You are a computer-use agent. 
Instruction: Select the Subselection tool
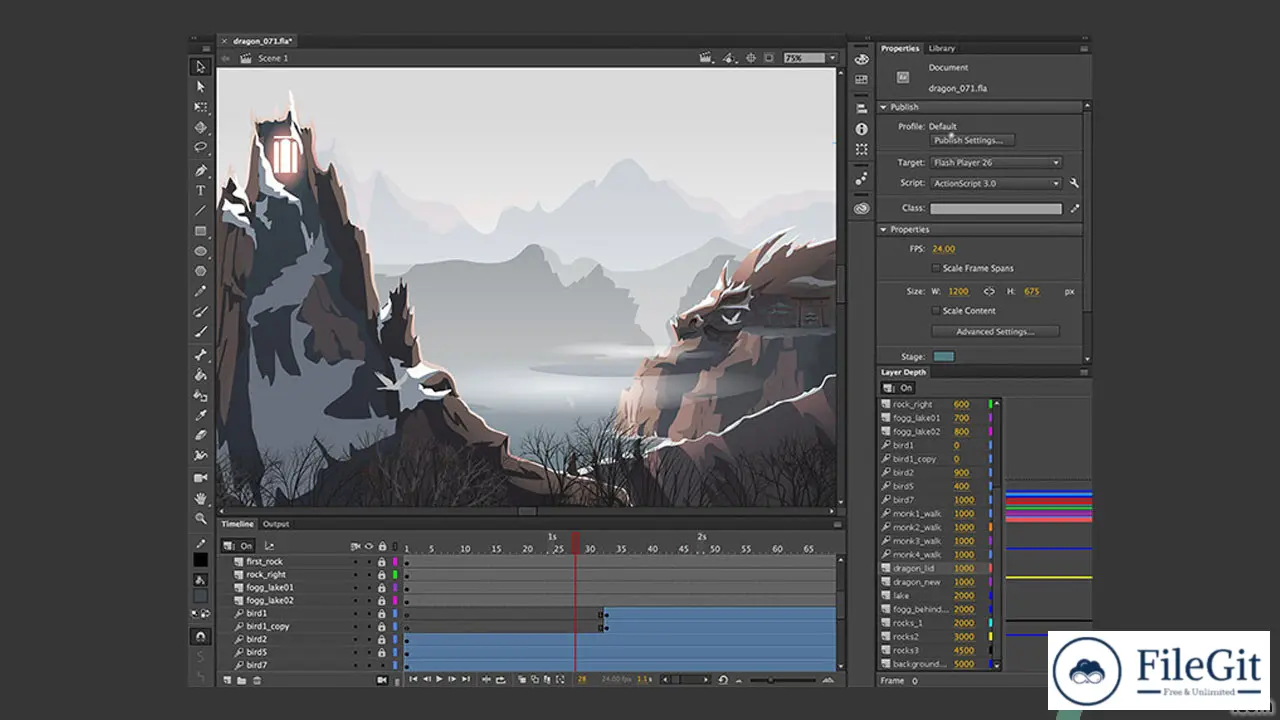pos(200,87)
